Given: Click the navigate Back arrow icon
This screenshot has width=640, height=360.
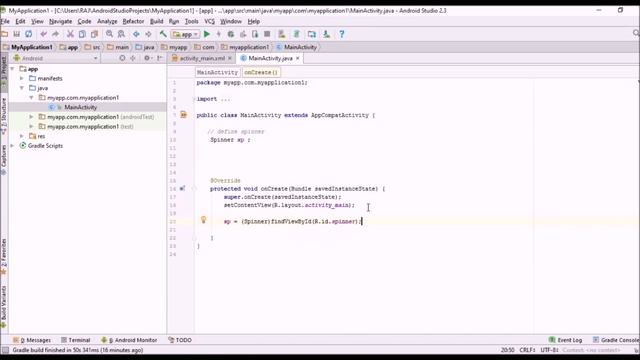Looking at the screenshot, I should [136, 34].
